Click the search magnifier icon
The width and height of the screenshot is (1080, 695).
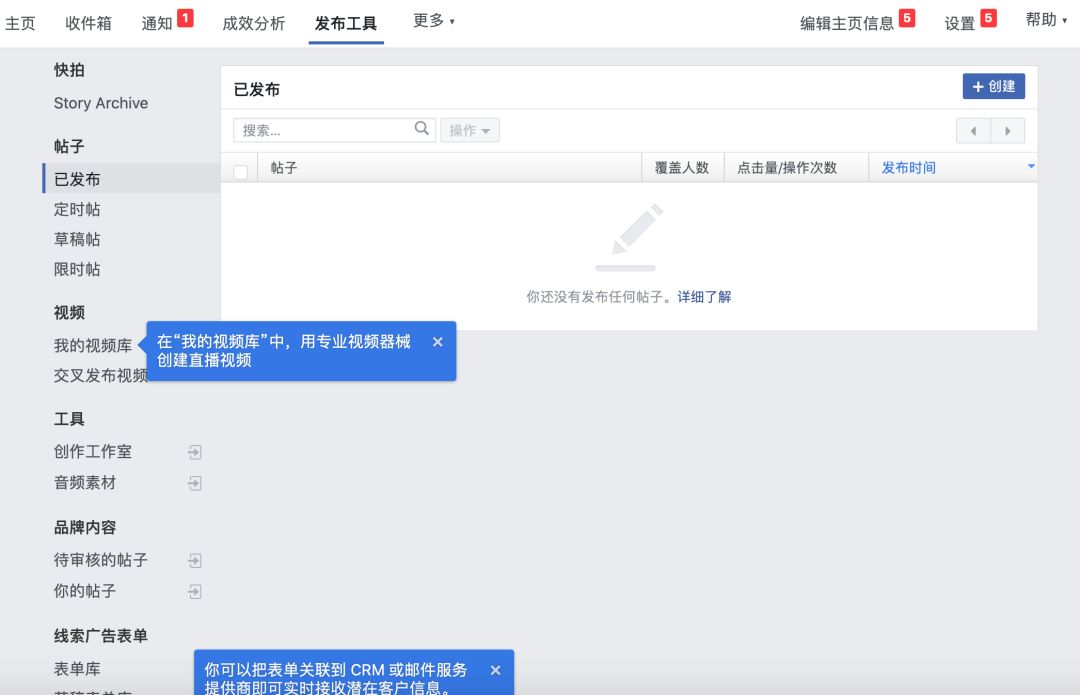[x=422, y=128]
